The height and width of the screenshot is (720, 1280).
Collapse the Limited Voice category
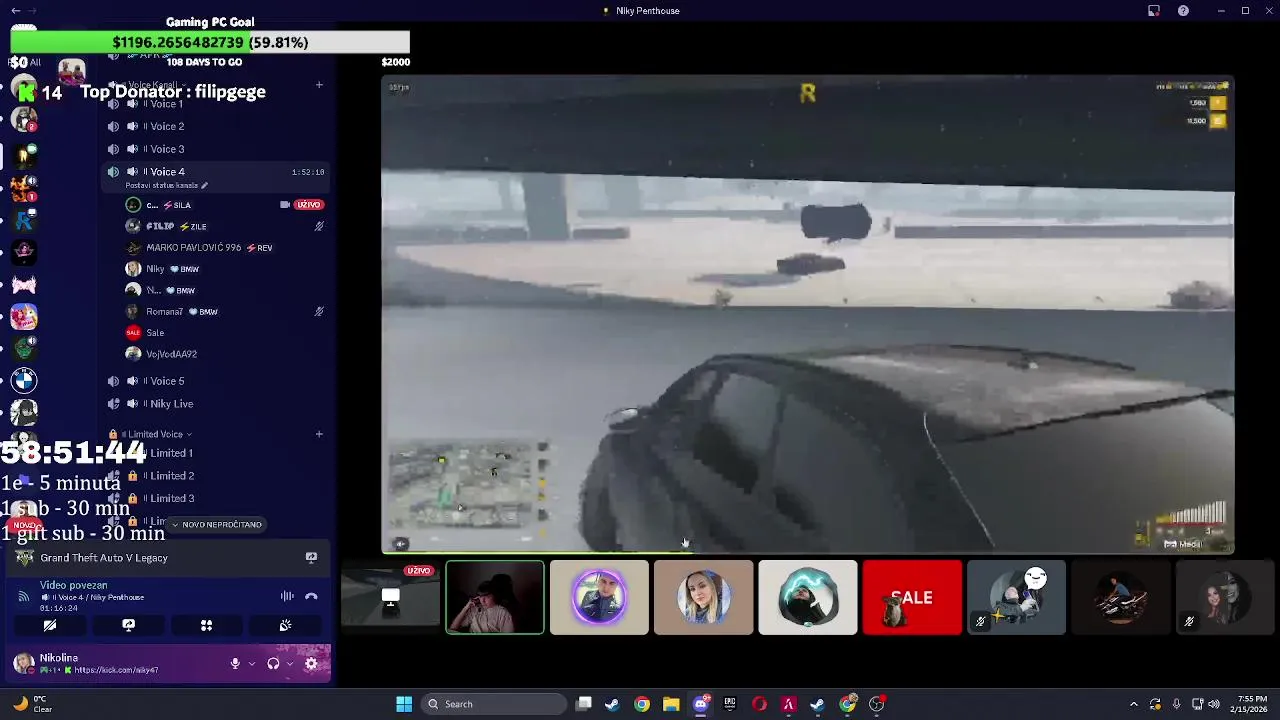155,434
